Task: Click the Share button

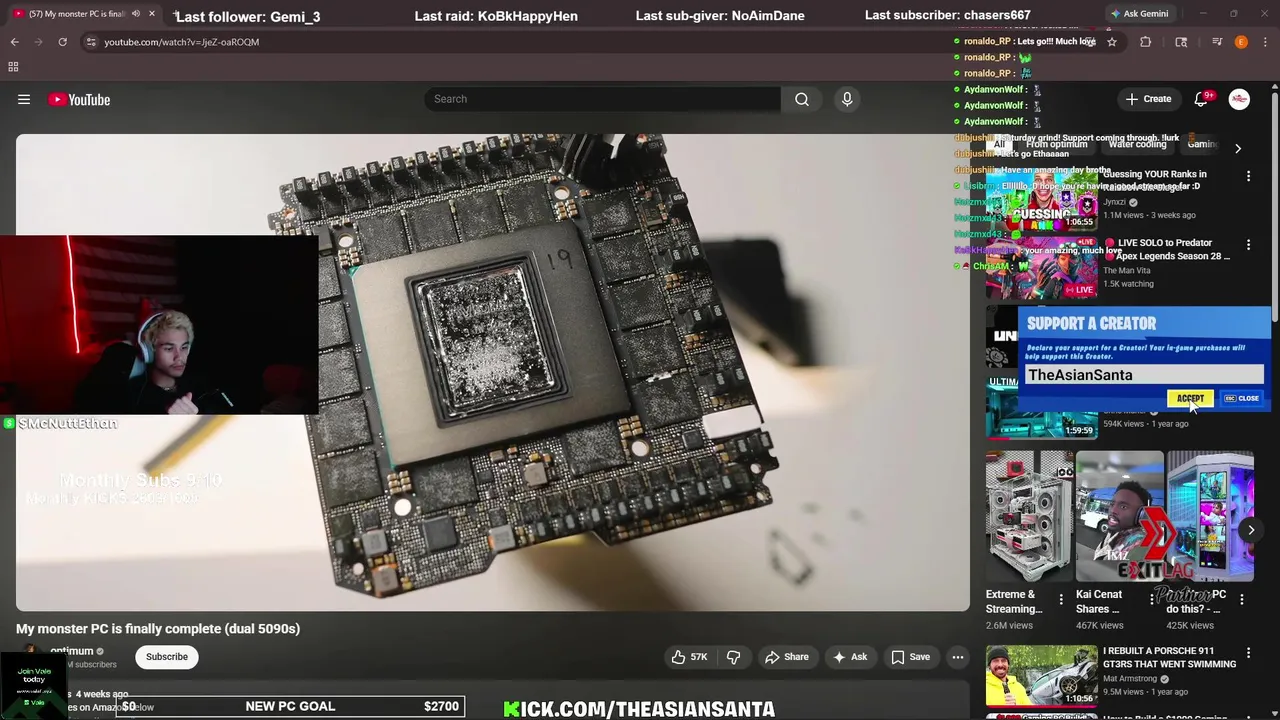Action: click(x=786, y=657)
